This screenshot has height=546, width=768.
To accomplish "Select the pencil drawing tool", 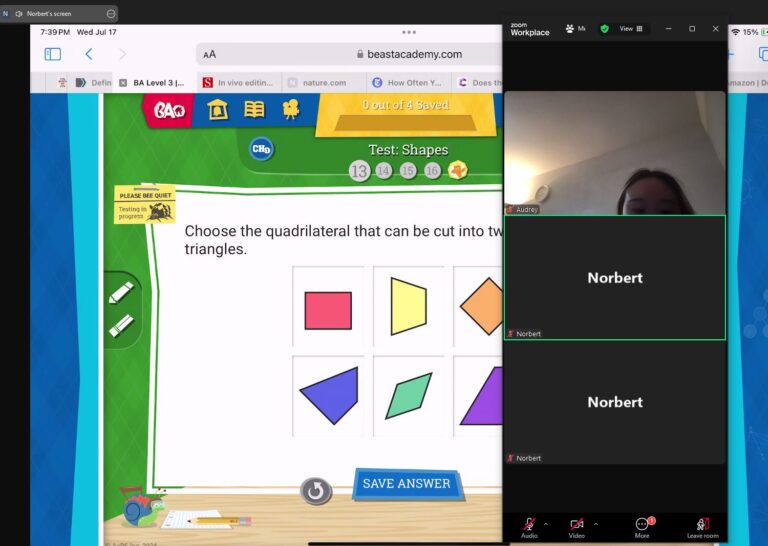I will coord(120,292).
